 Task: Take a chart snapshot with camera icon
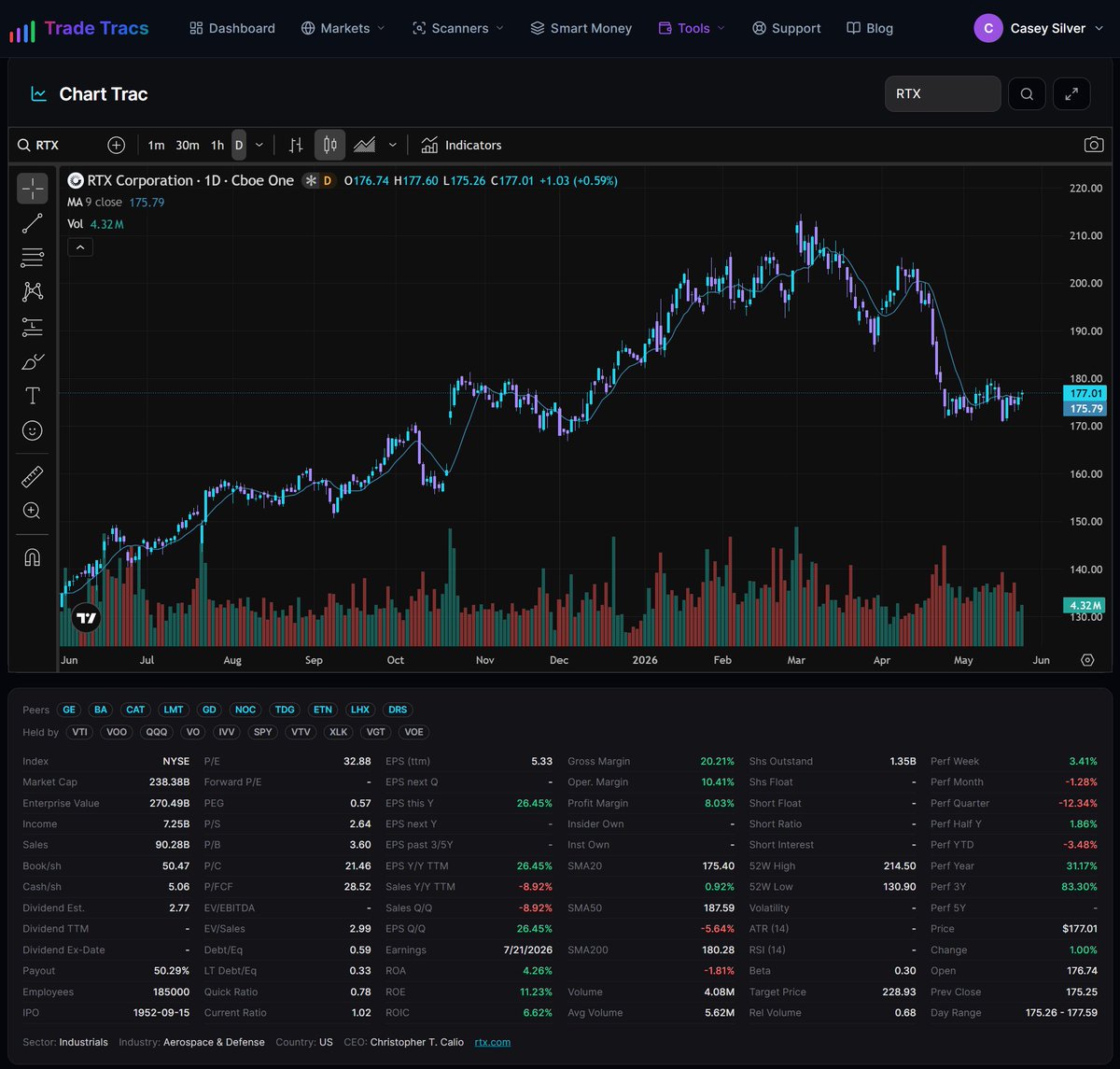pos(1094,145)
